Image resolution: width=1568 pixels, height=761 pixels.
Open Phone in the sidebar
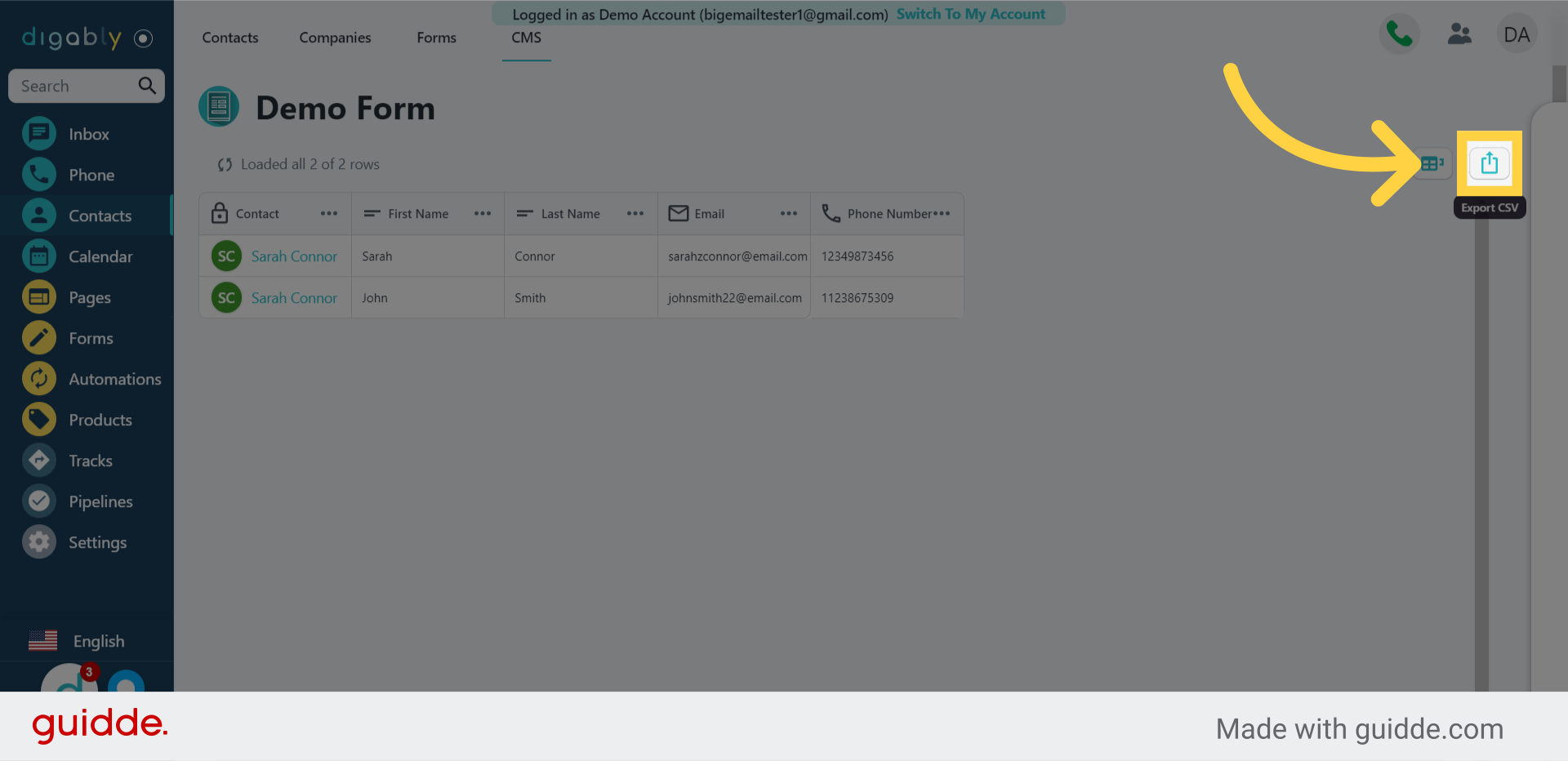click(x=87, y=175)
